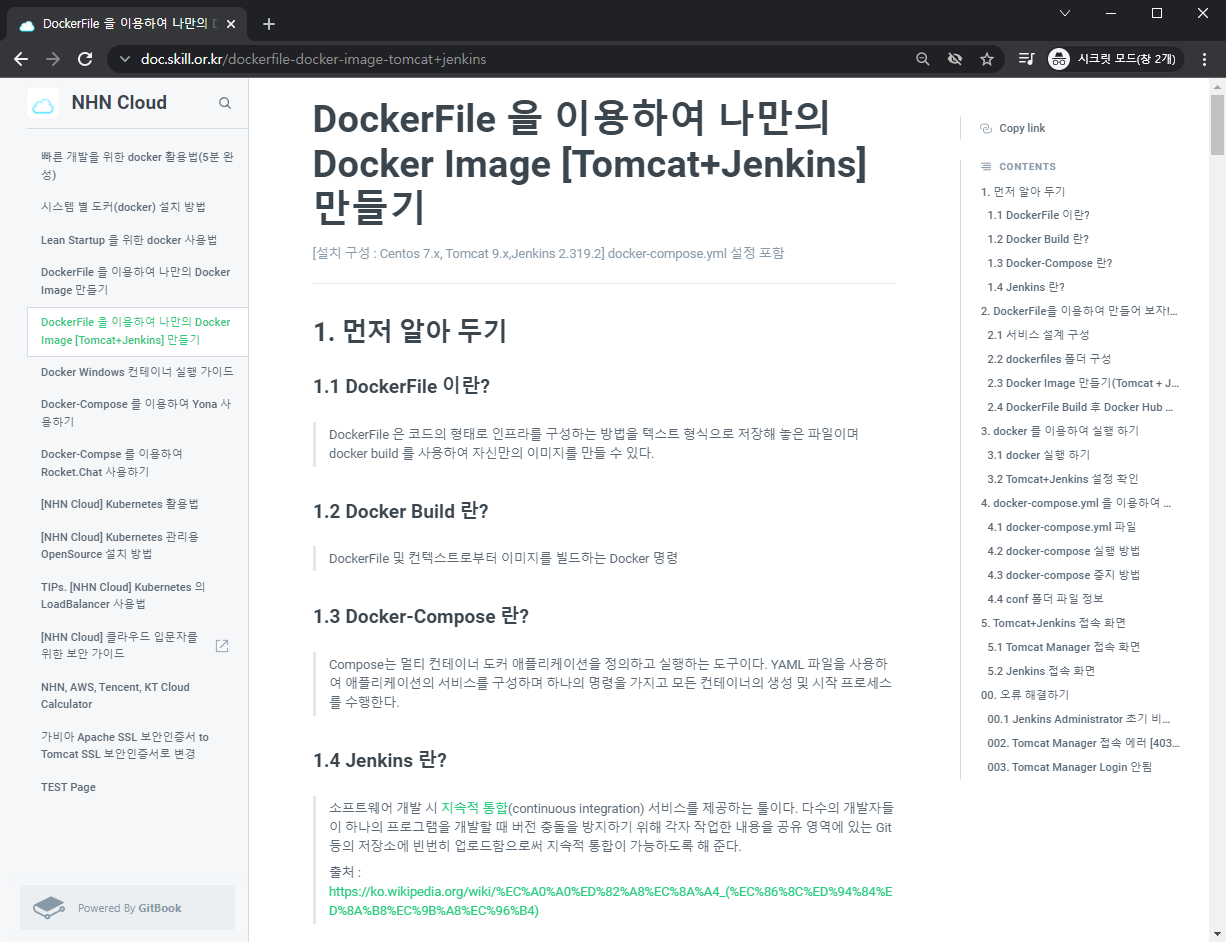Open 'NHN, AWS, Tencent, KT Cloud Calculator' page
Image resolution: width=1226 pixels, height=942 pixels.
click(x=138, y=695)
